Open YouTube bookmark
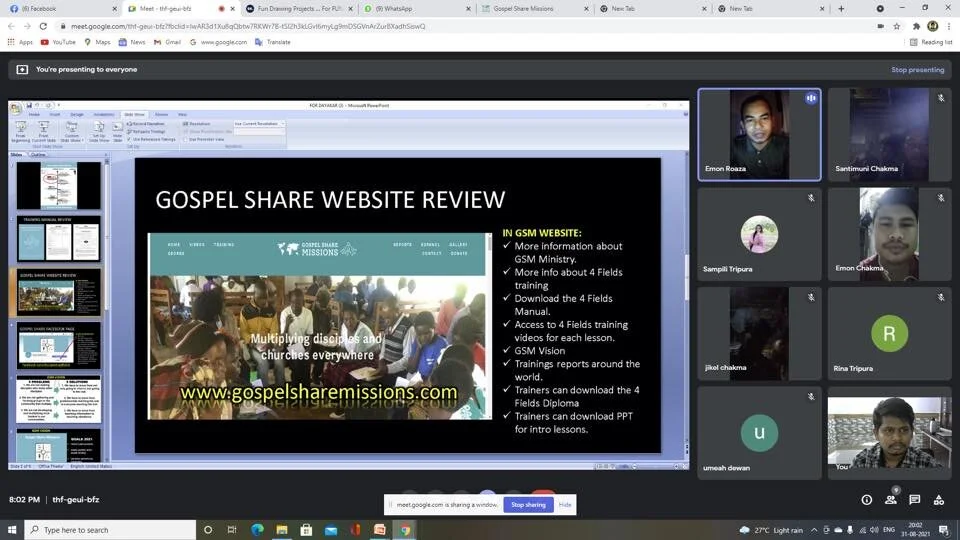 [58, 42]
